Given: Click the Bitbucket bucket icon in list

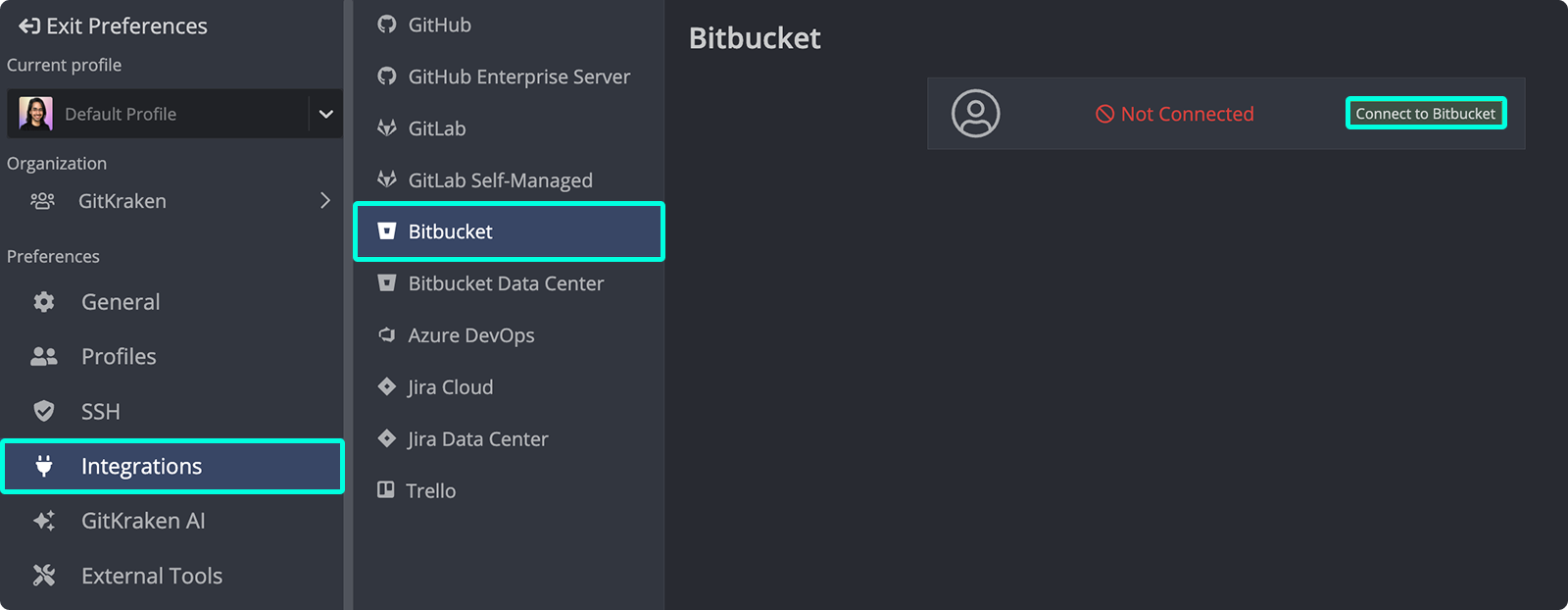Looking at the screenshot, I should 387,231.
